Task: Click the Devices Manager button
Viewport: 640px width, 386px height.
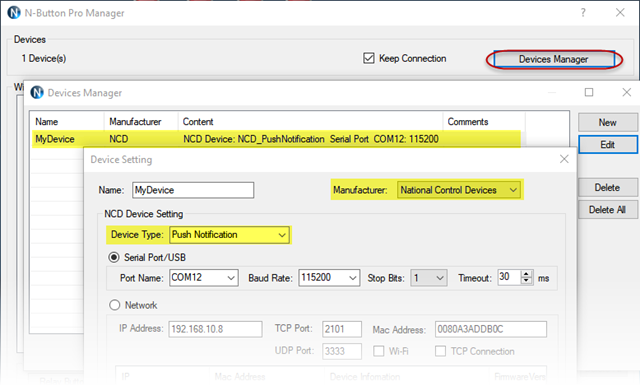Action: (x=554, y=59)
